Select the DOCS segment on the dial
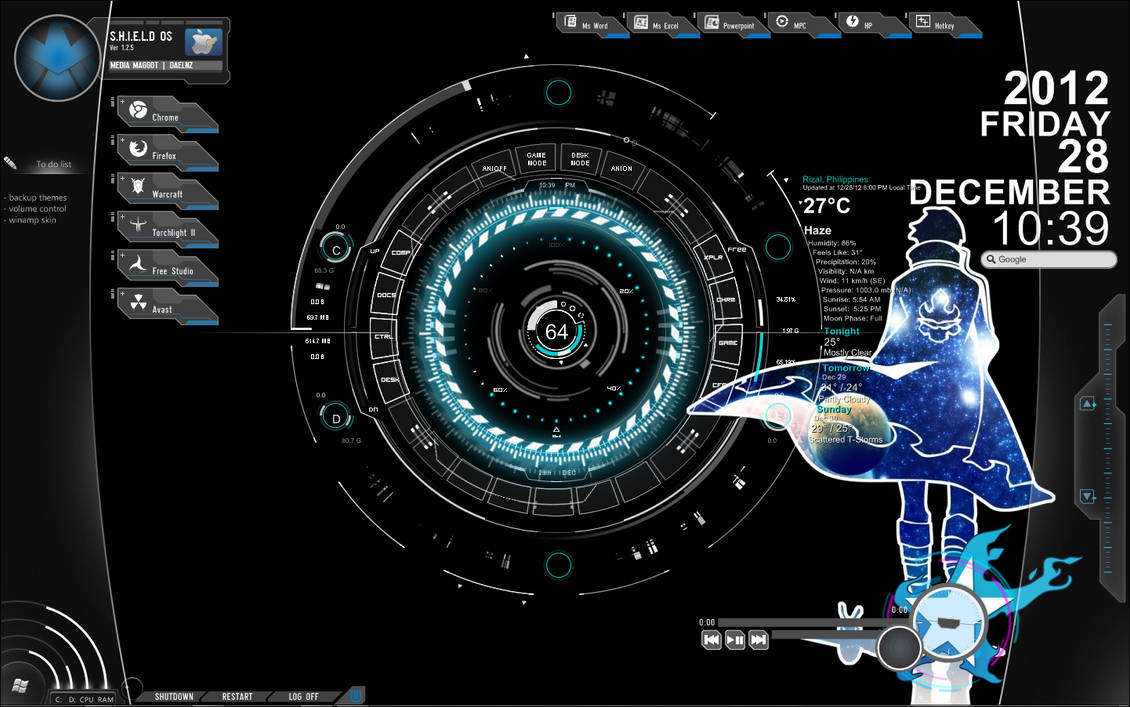 [387, 295]
